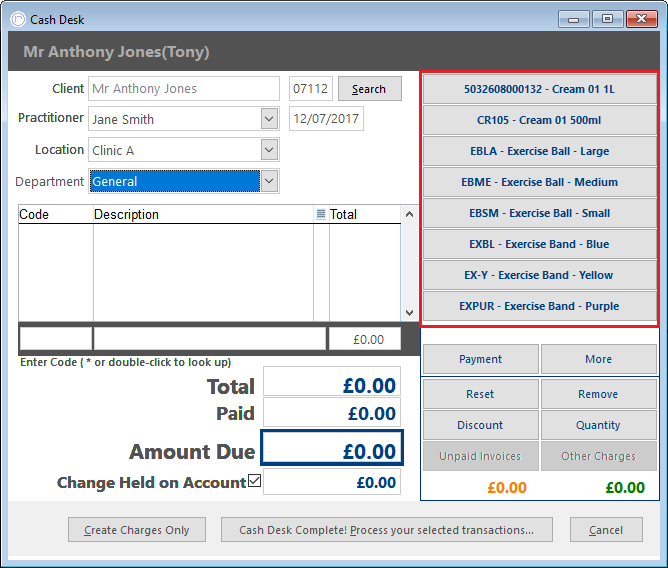
Task: Click the code entry box below table
Action: coord(56,339)
